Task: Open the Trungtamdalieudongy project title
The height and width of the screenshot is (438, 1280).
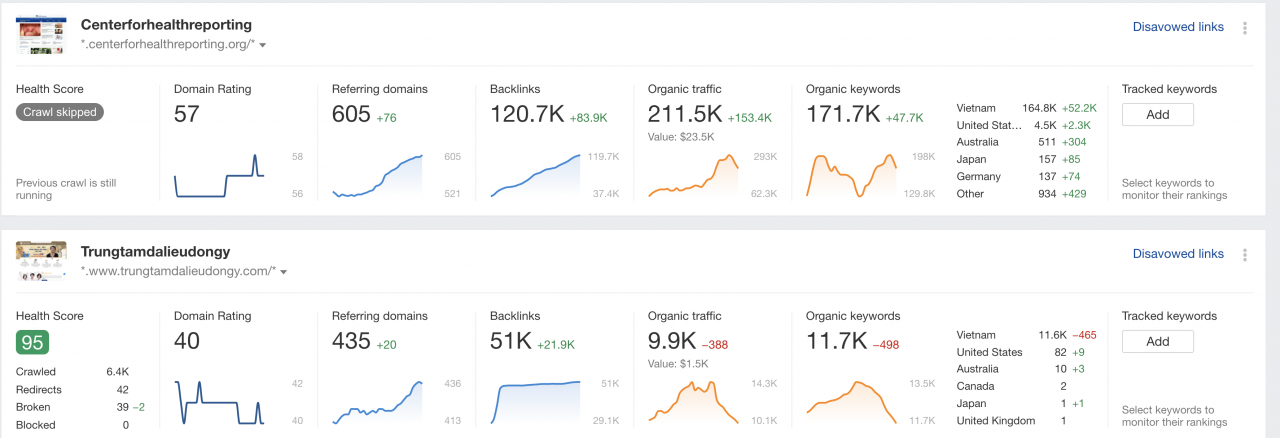Action: (155, 251)
